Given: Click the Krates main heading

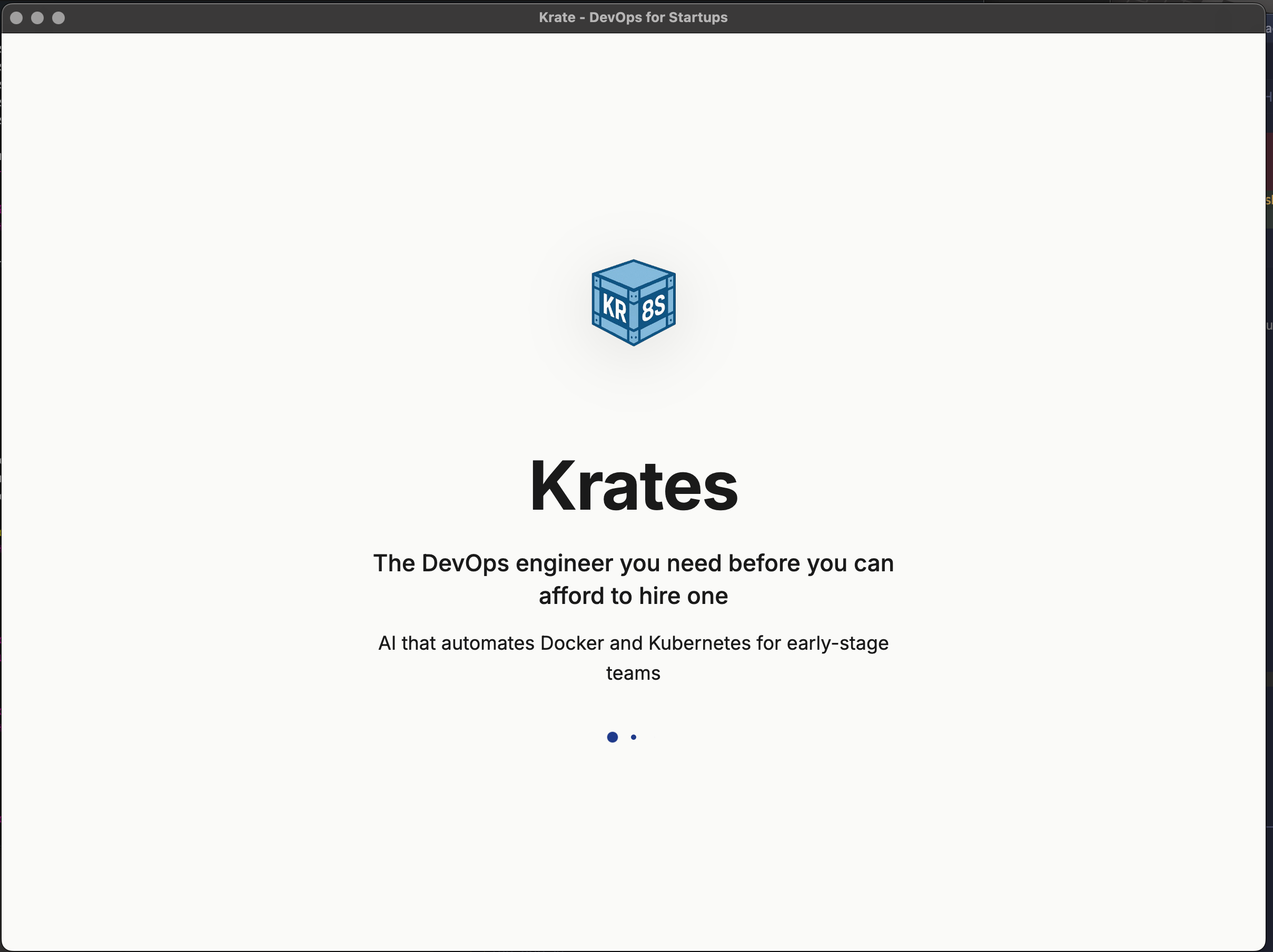Looking at the screenshot, I should (x=633, y=485).
